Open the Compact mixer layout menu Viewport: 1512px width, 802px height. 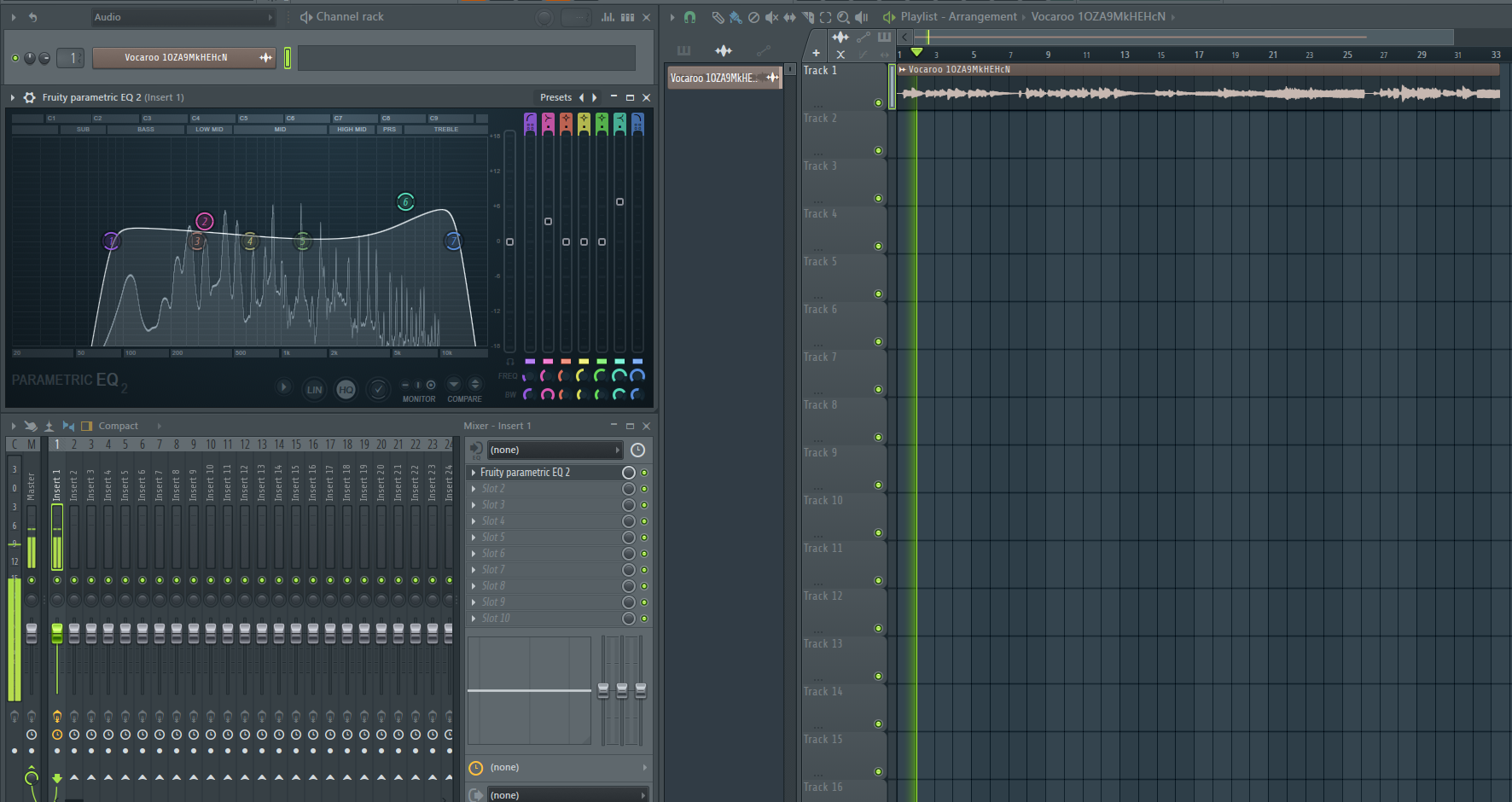click(x=118, y=426)
